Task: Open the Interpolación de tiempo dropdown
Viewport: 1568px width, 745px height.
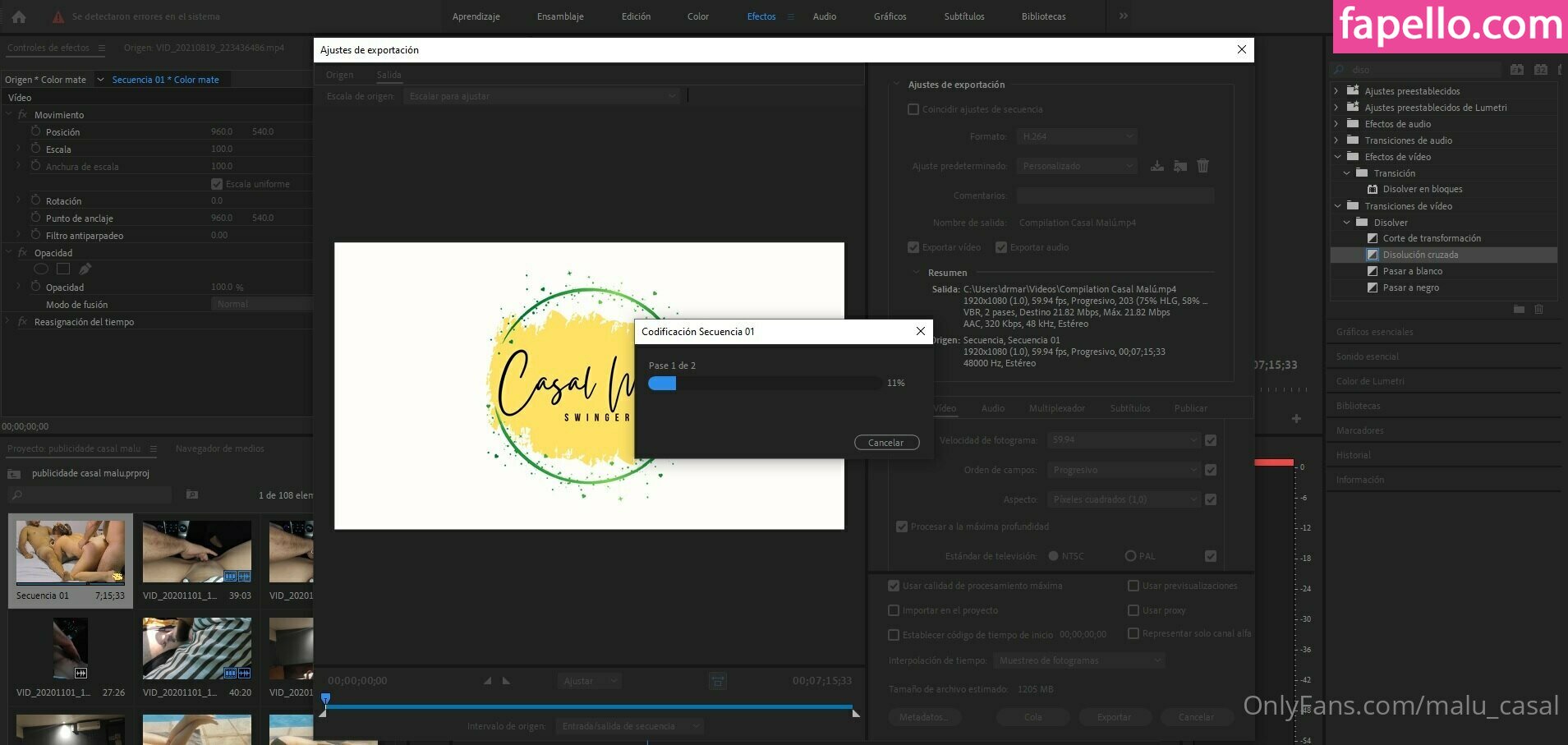Action: 1079,660
